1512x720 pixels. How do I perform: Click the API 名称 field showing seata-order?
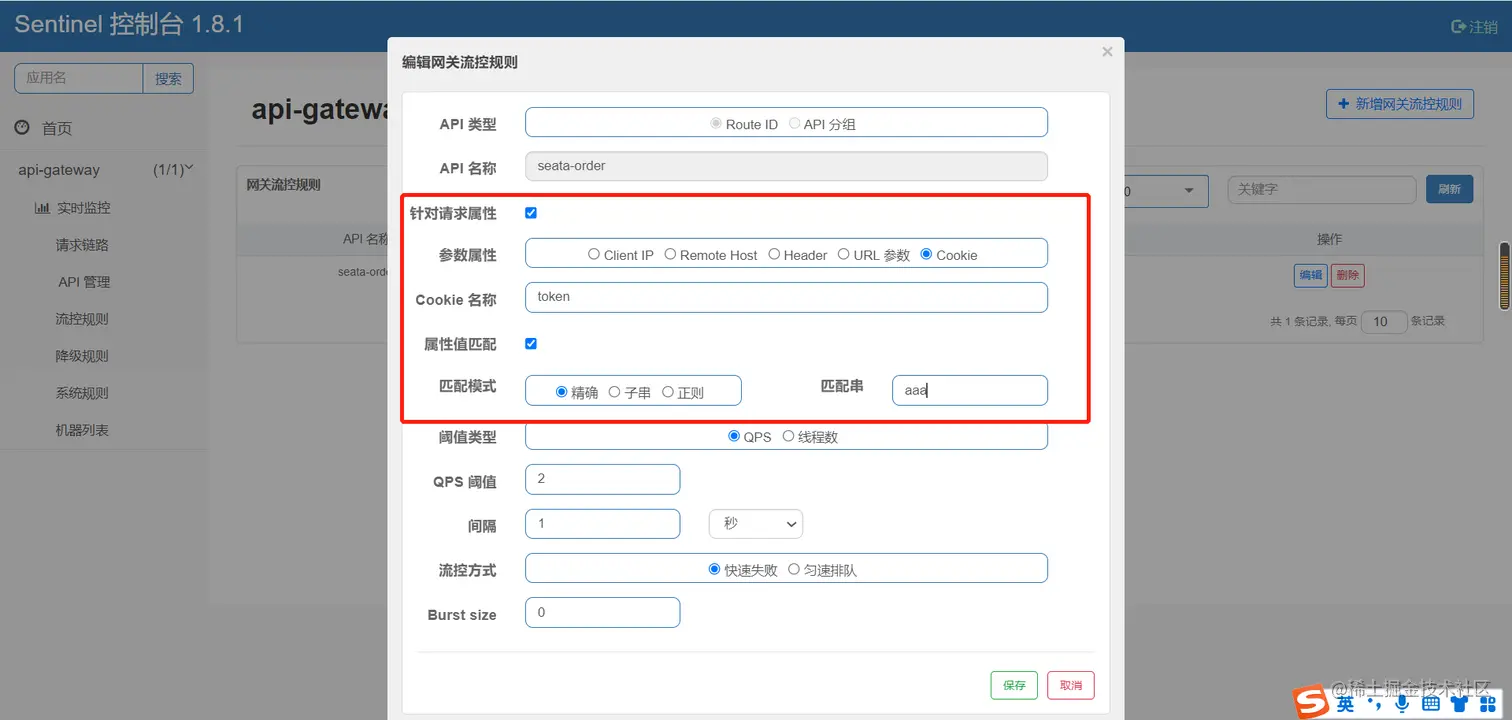point(786,166)
